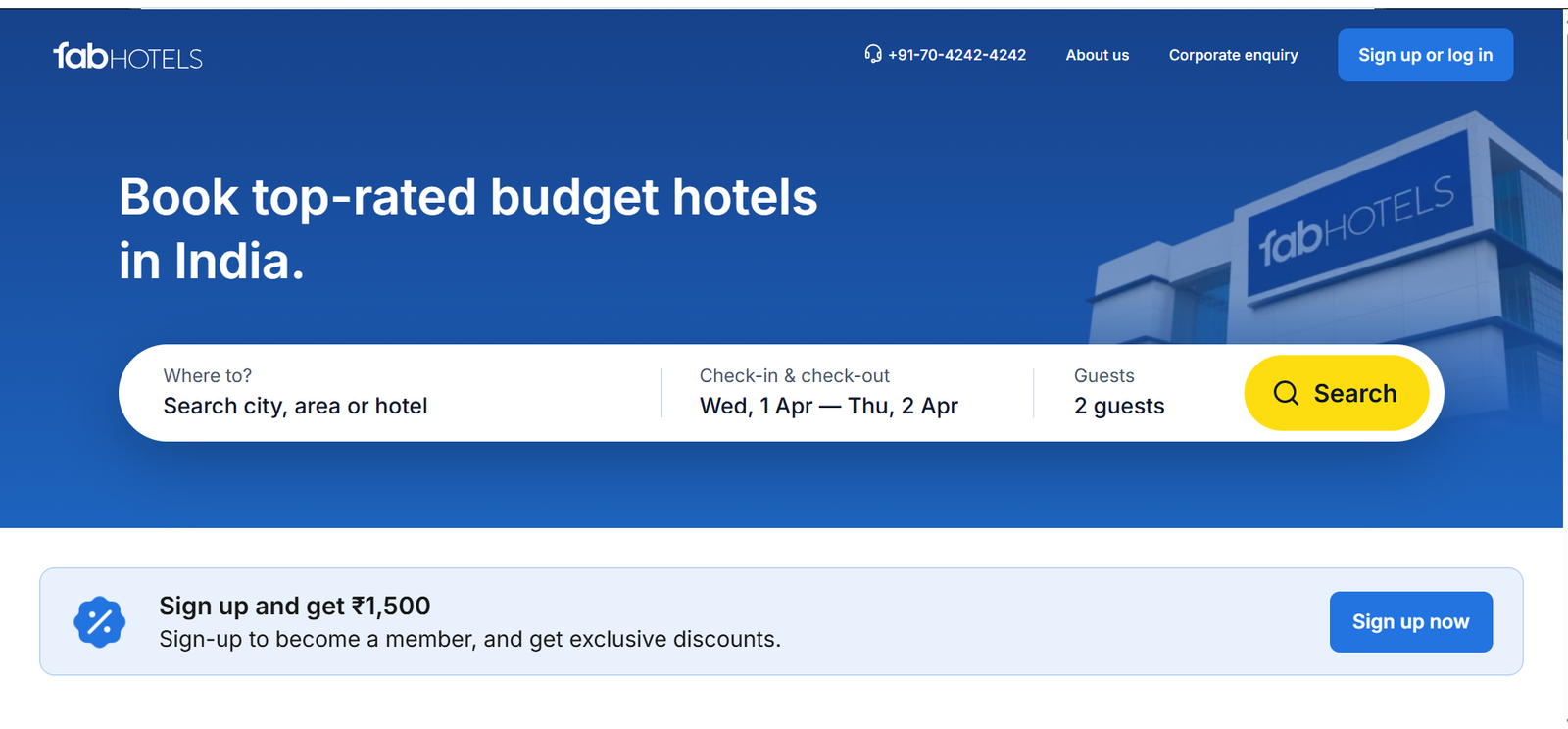
Task: Open the About us page
Action: click(1097, 55)
